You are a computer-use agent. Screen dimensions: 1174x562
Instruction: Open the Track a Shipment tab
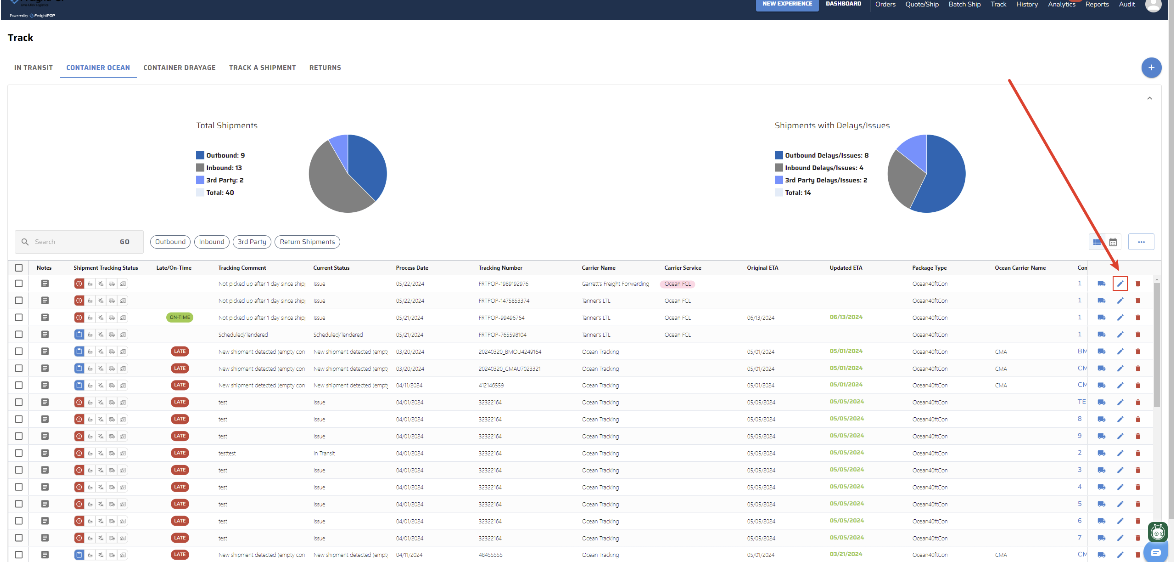click(x=262, y=67)
